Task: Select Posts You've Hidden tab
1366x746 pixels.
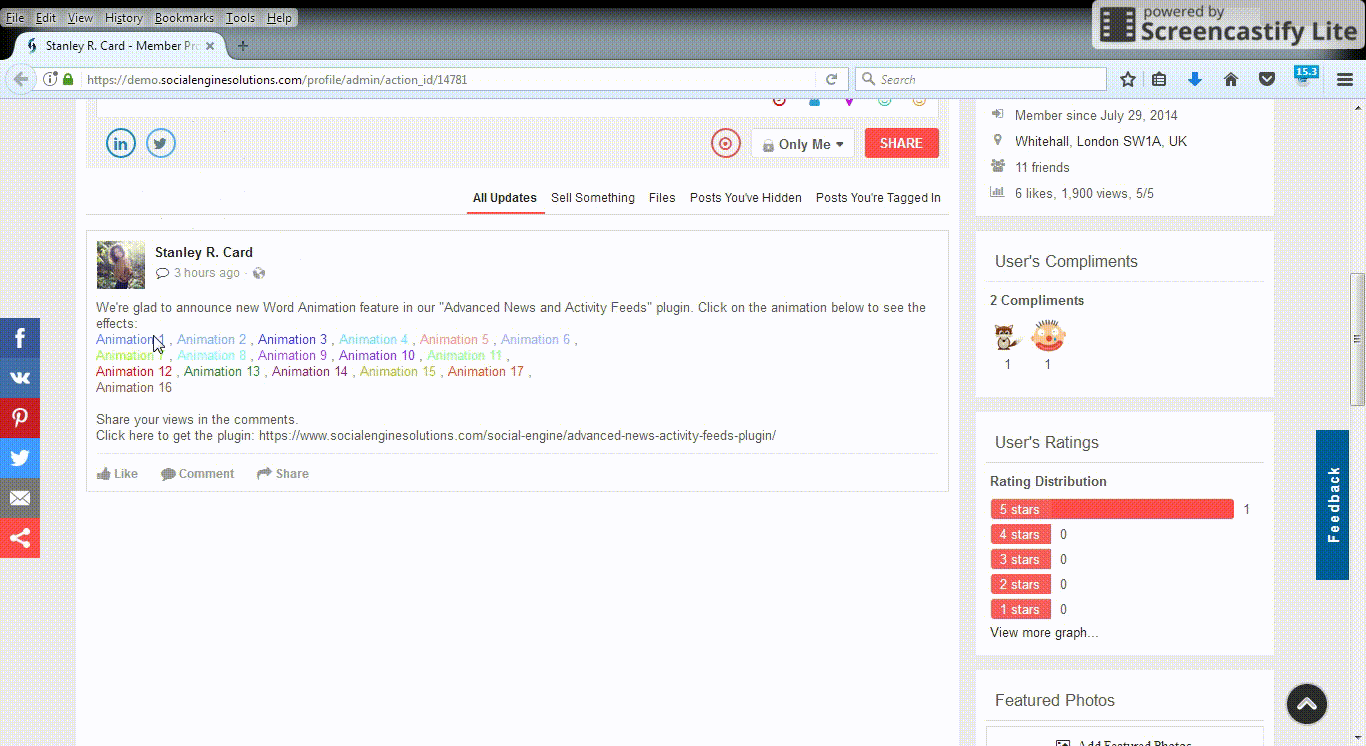Action: (745, 198)
